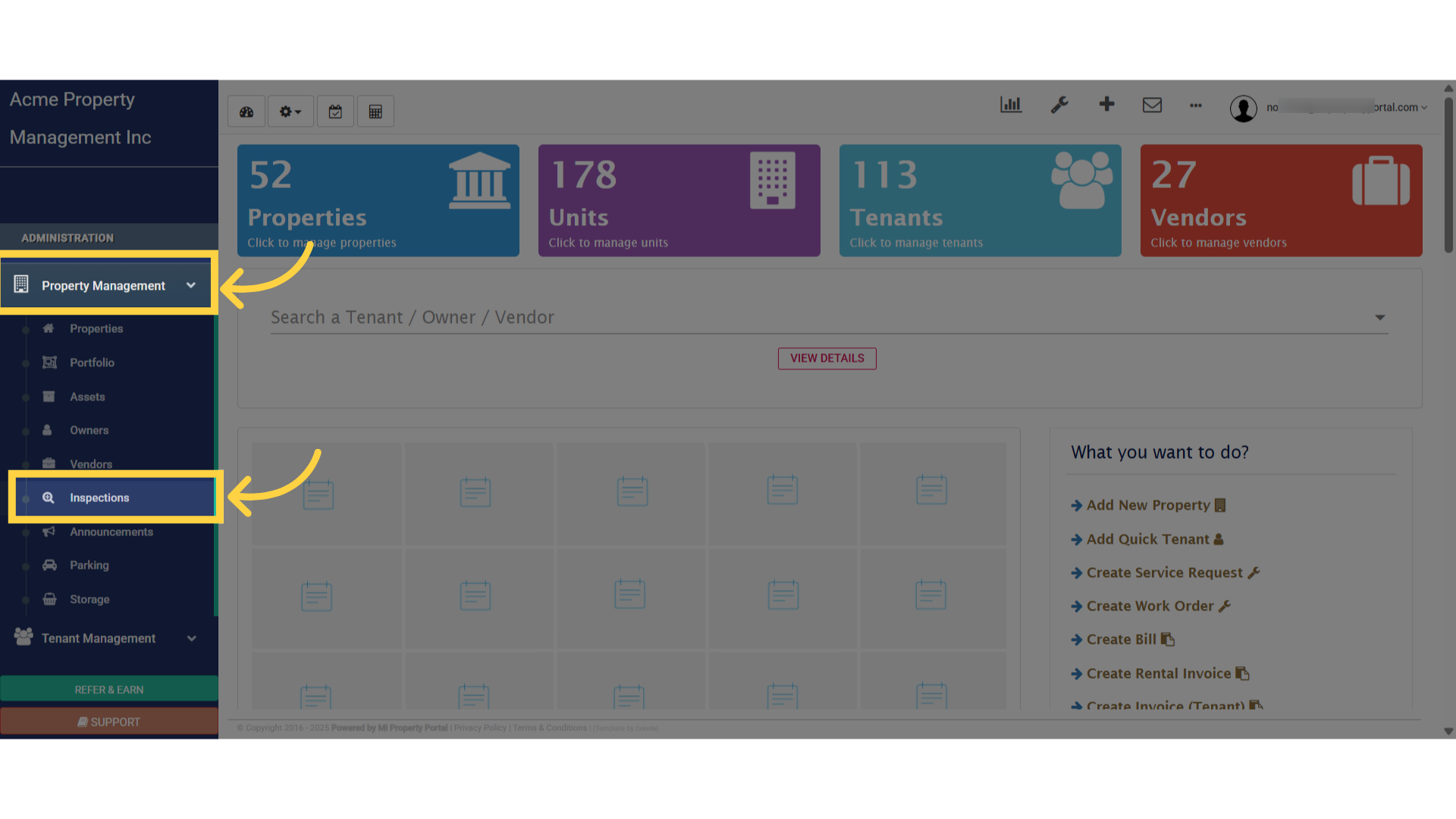Open the gear settings dropdown

click(290, 111)
